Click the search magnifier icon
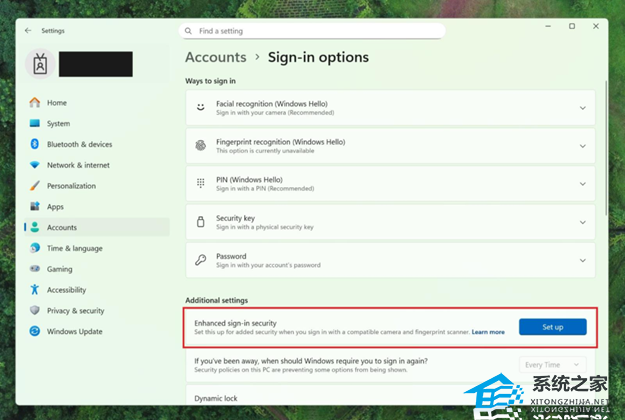The image size is (625, 420). tap(189, 31)
